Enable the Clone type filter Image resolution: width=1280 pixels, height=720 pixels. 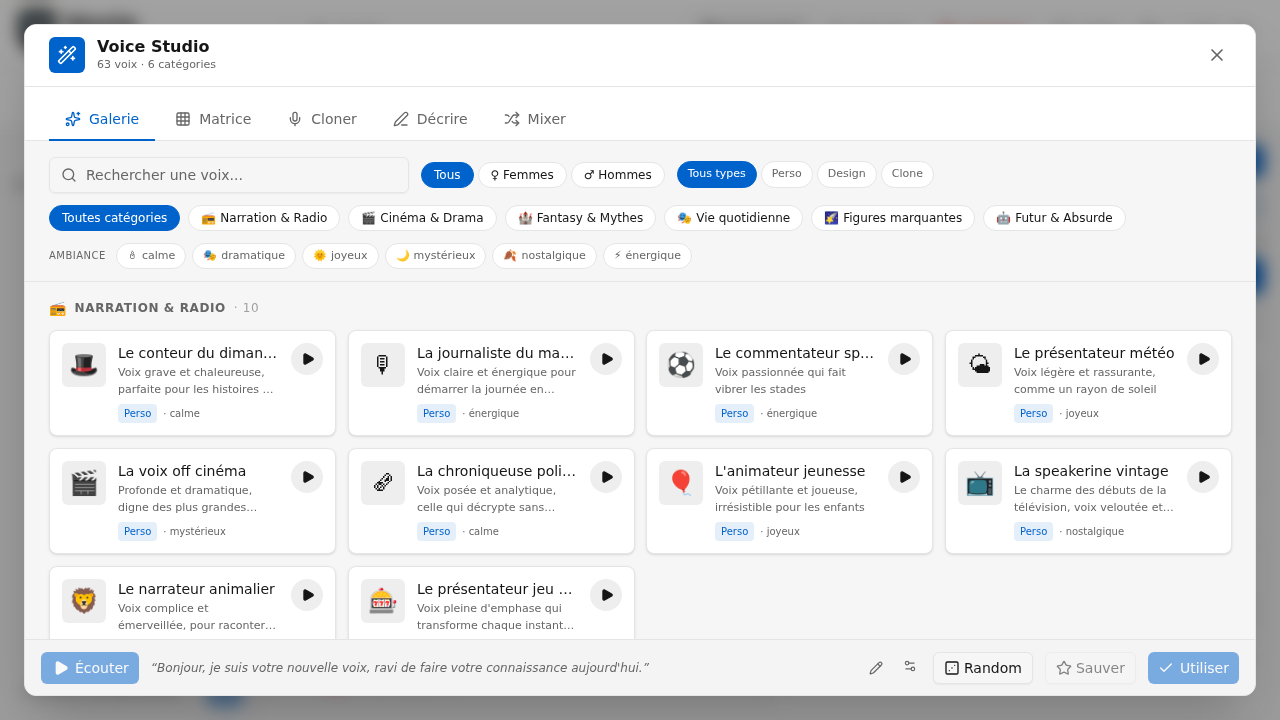point(907,174)
